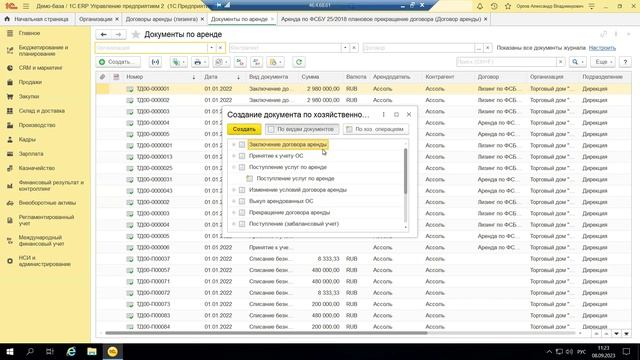This screenshot has height=360, width=640.
Task: Open the home icon on Начальная страница tab
Action: coord(7,19)
